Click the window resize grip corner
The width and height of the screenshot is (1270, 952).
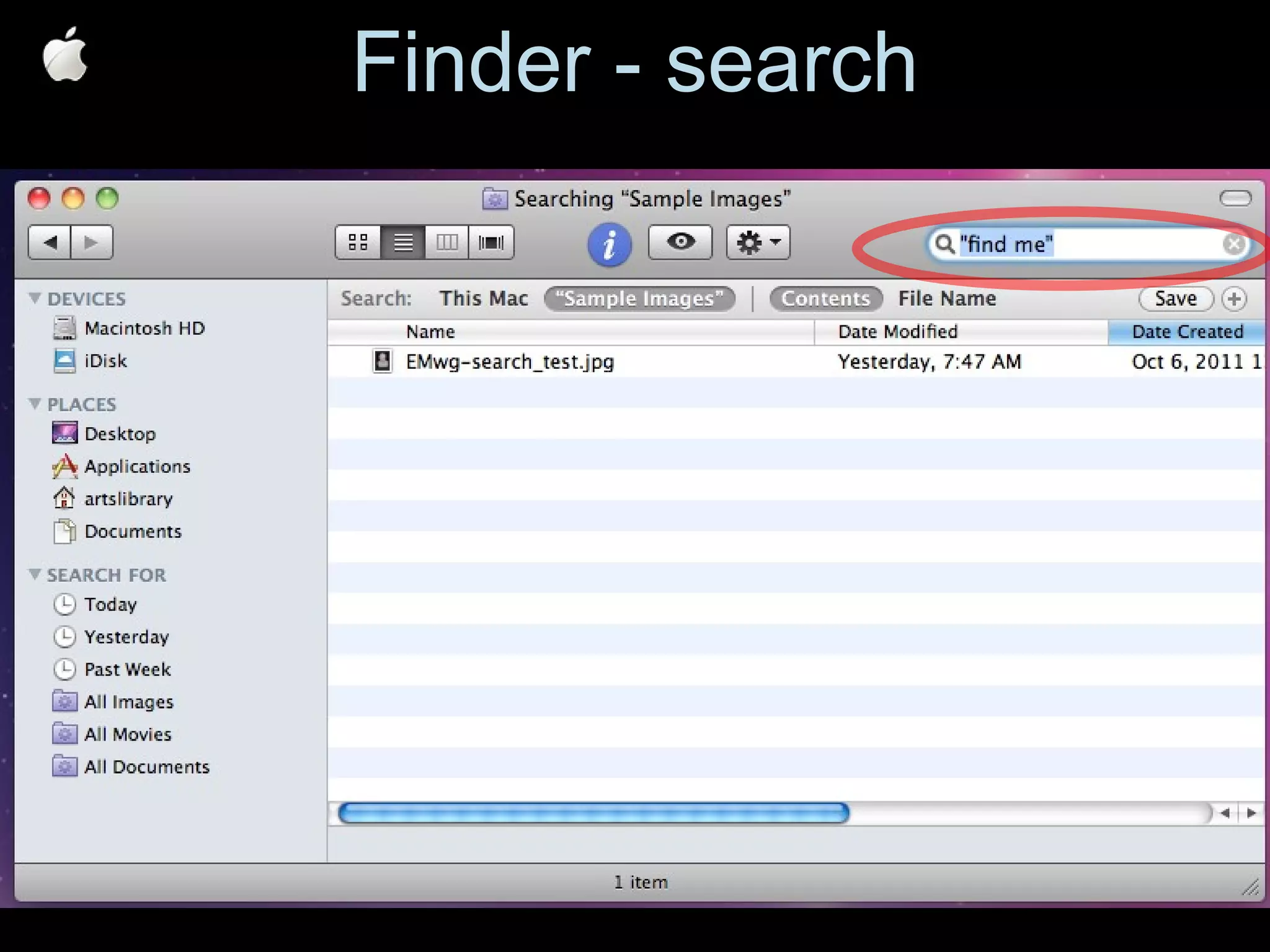pyautogui.click(x=1251, y=888)
